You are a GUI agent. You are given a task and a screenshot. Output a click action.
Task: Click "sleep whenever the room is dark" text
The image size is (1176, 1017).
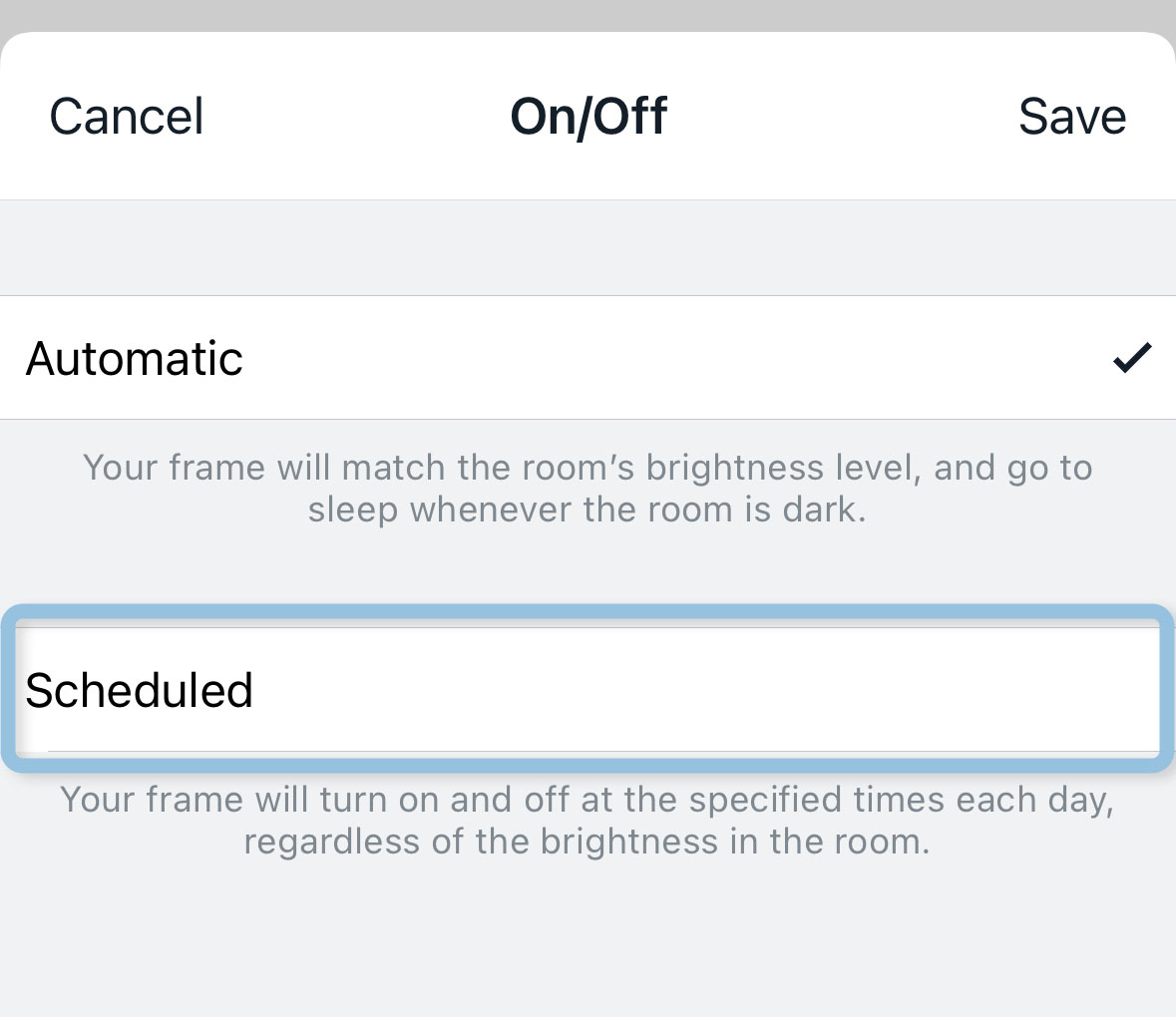[x=588, y=509]
